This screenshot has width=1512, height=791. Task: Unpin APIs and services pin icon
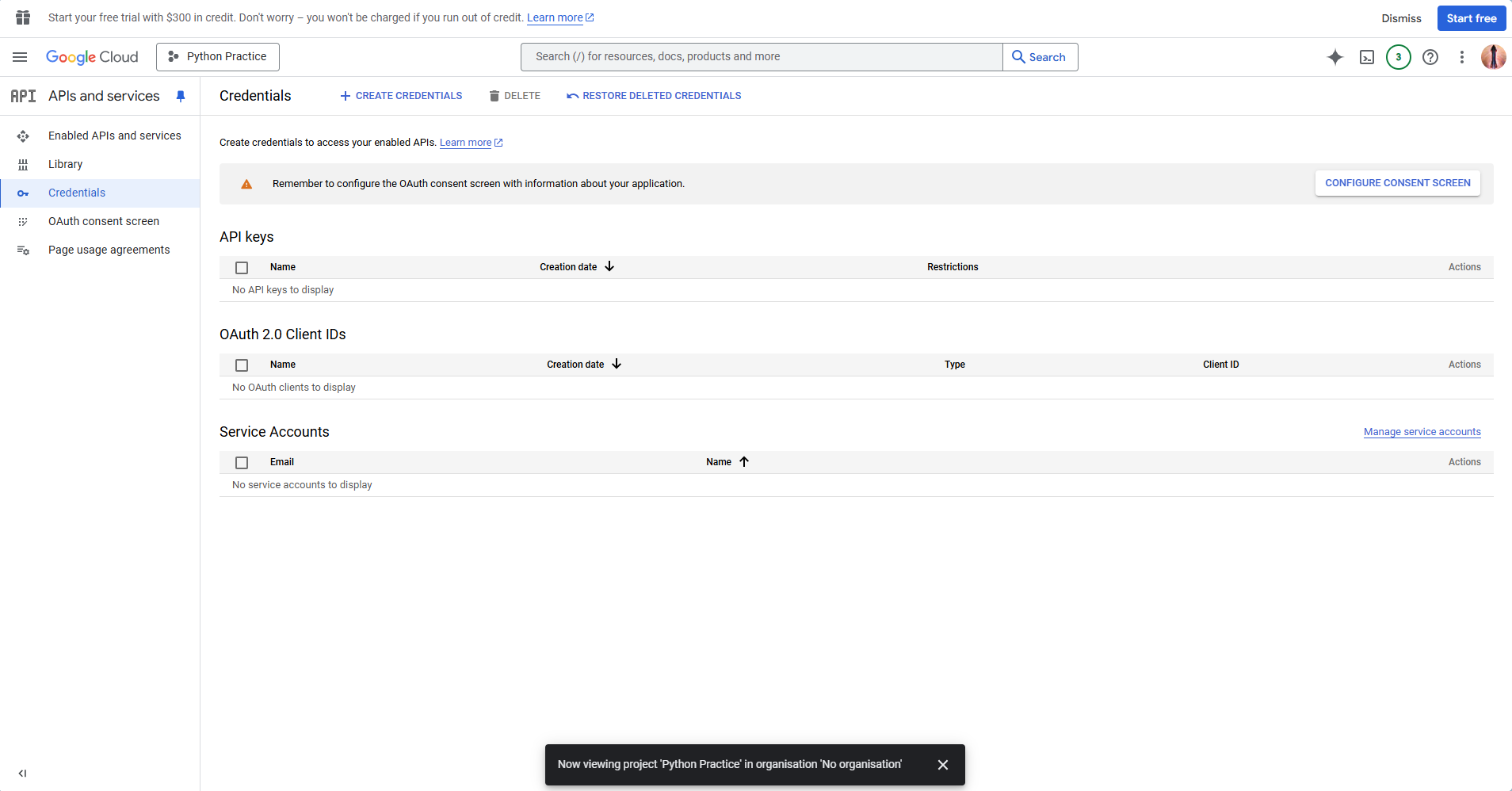coord(181,96)
